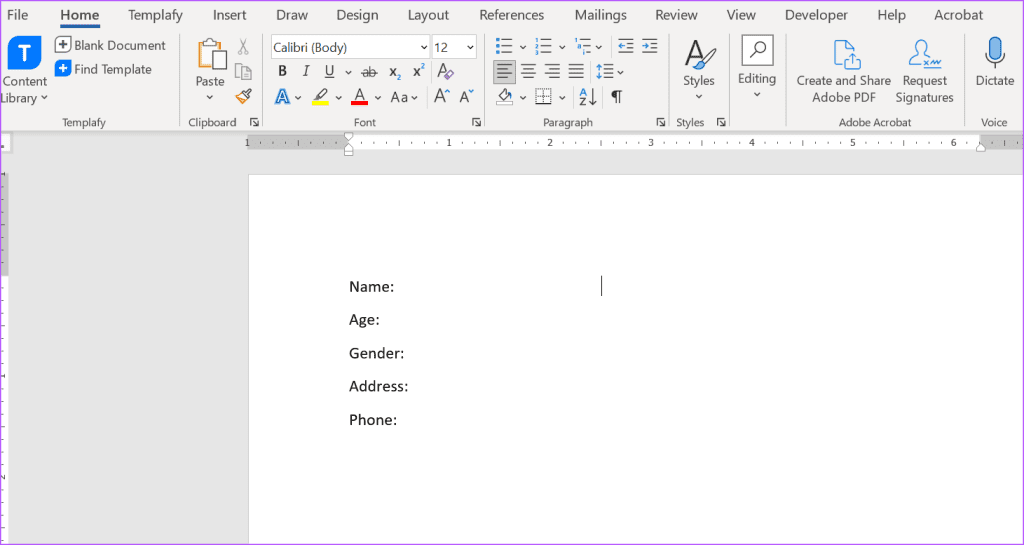Select the Format Painter brush
This screenshot has height=545, width=1024.
pyautogui.click(x=243, y=97)
